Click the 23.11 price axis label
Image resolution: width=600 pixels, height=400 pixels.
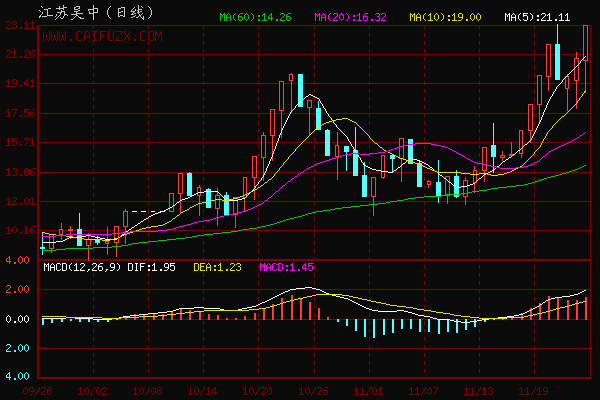click(x=20, y=26)
